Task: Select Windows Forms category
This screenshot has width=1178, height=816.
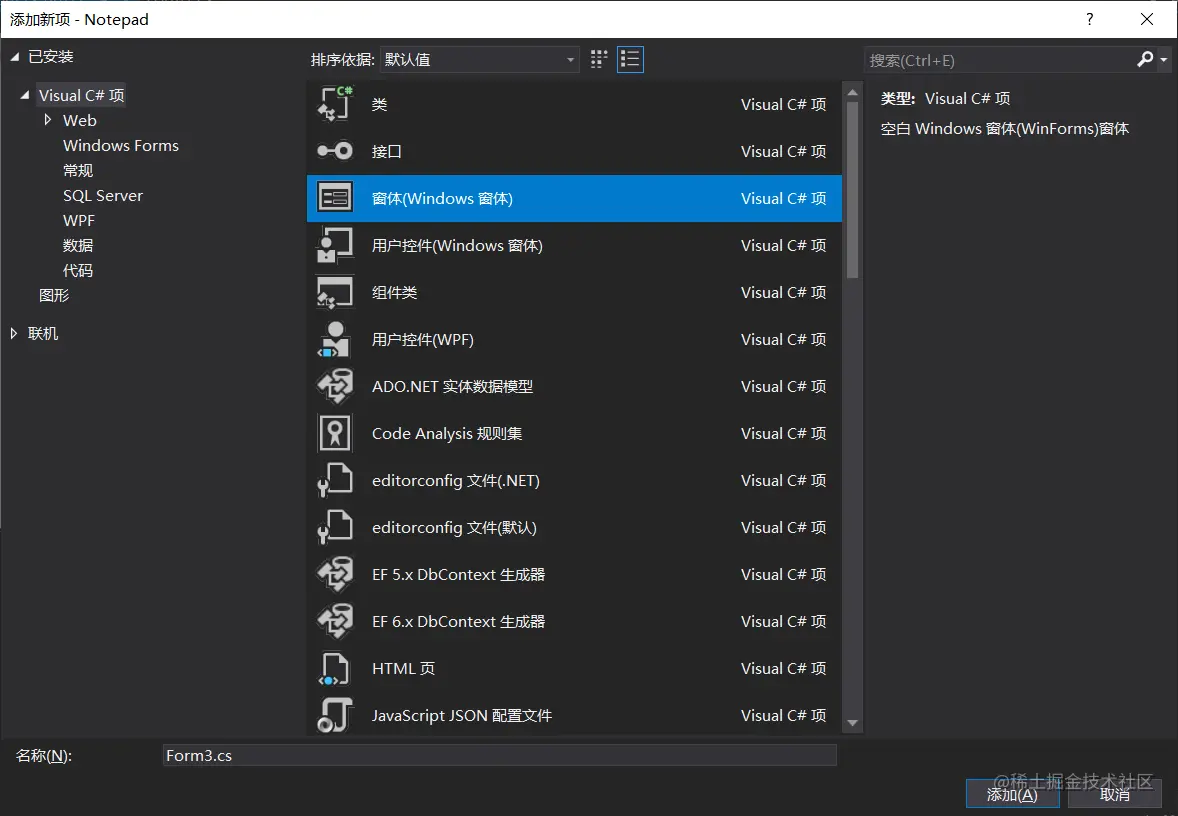Action: [x=121, y=146]
